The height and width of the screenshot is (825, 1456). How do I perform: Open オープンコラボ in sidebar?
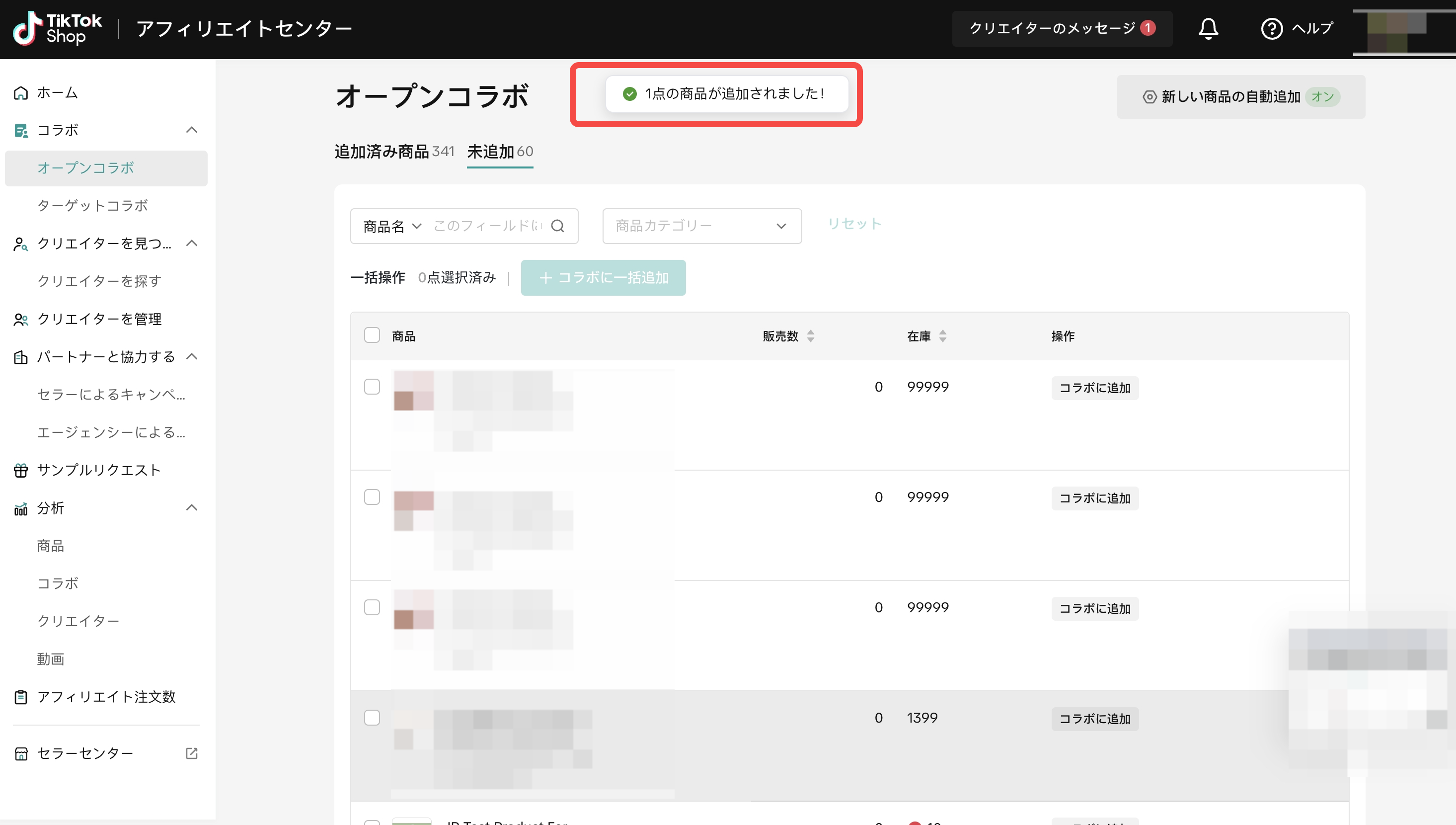106,168
